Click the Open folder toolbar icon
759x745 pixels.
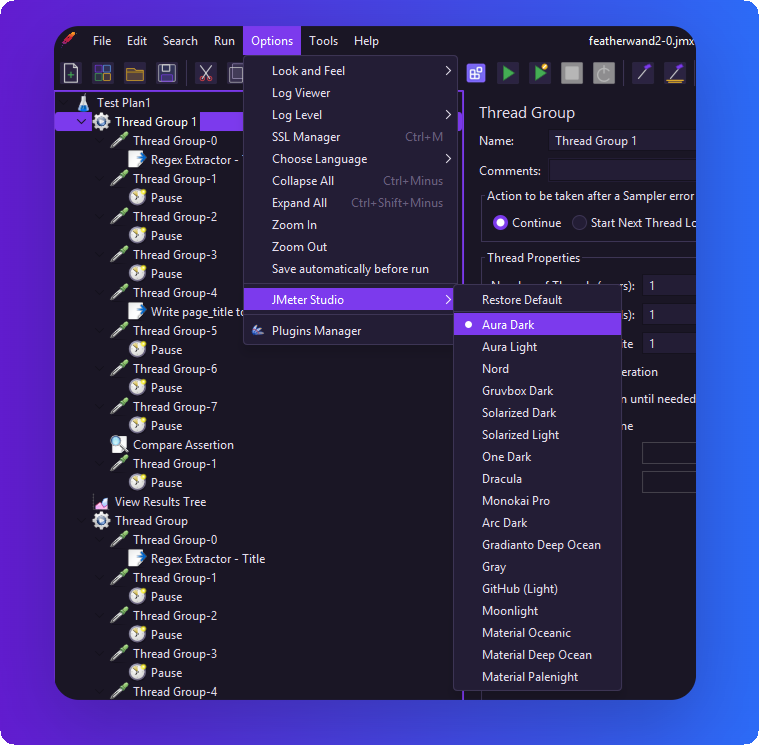tap(135, 74)
